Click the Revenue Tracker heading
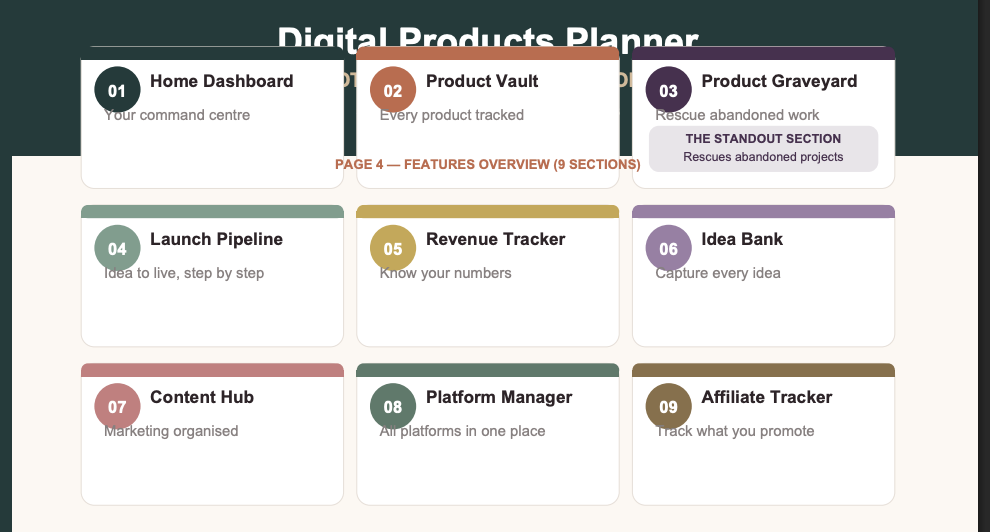The height and width of the screenshot is (532, 990). 496,239
